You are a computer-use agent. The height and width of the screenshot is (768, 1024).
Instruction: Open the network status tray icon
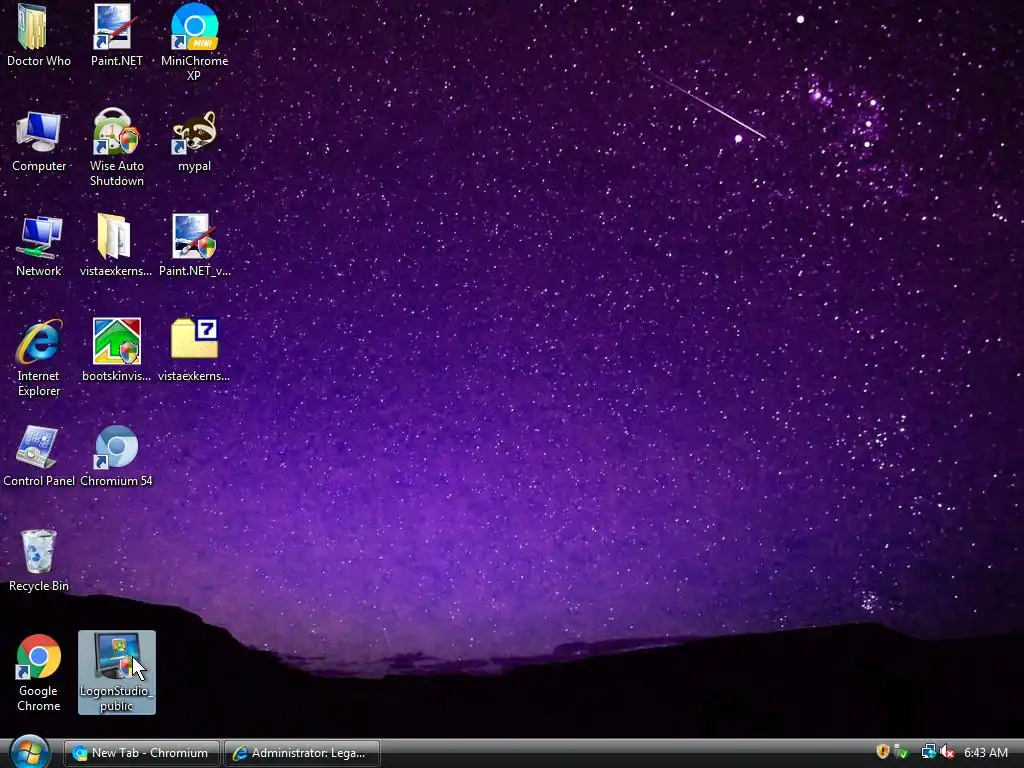(928, 752)
